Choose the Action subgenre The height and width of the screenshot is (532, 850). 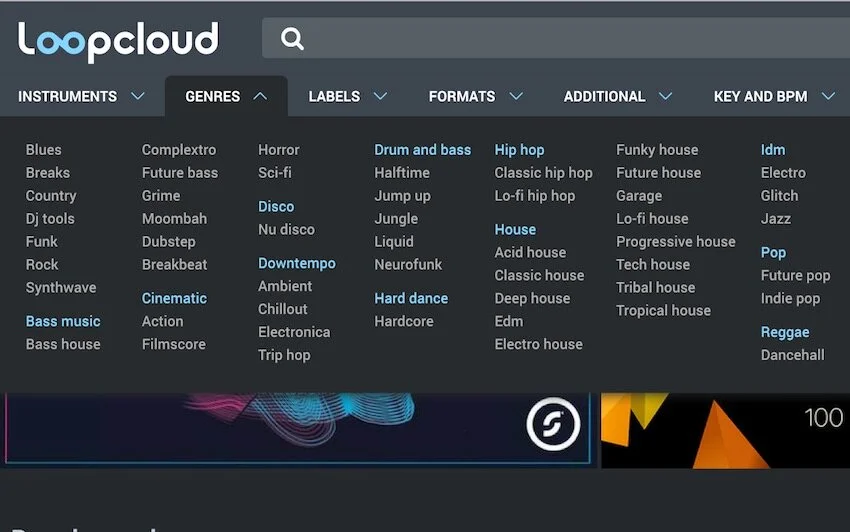coord(163,321)
